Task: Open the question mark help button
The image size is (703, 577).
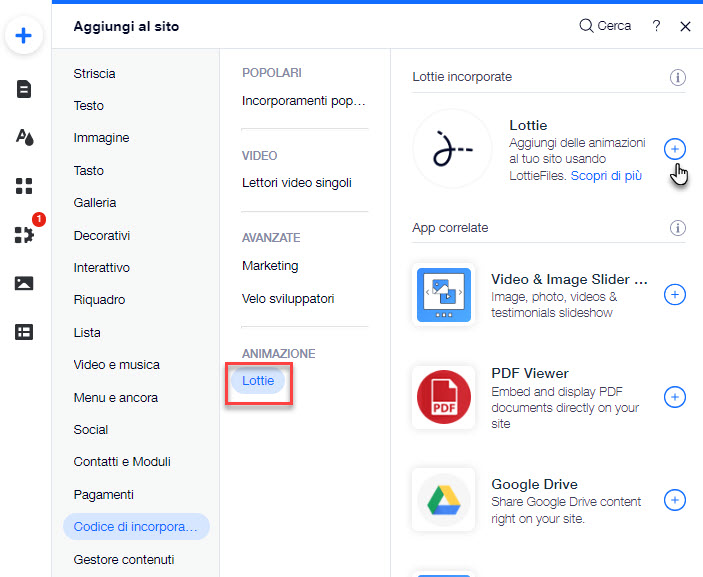Action: point(656,26)
